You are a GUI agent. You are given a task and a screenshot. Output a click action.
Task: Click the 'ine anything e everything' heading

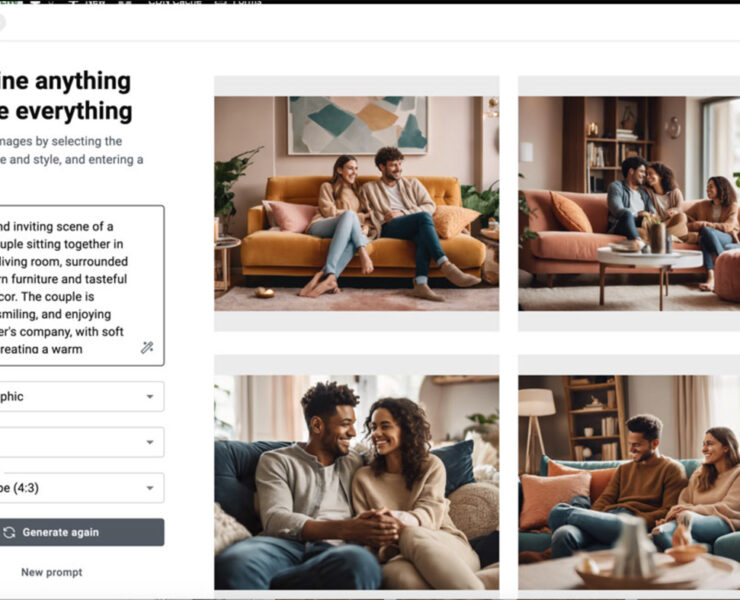point(66,96)
